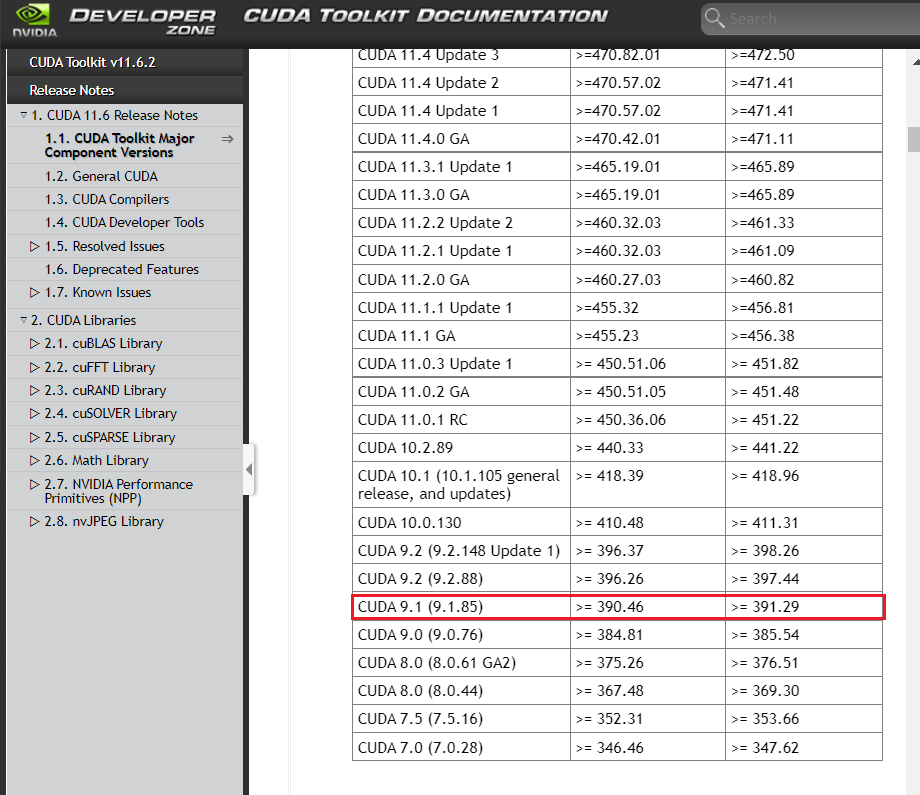Viewport: 920px width, 795px height.
Task: Open 2.1. cuBLAS Library link
Action: point(103,343)
